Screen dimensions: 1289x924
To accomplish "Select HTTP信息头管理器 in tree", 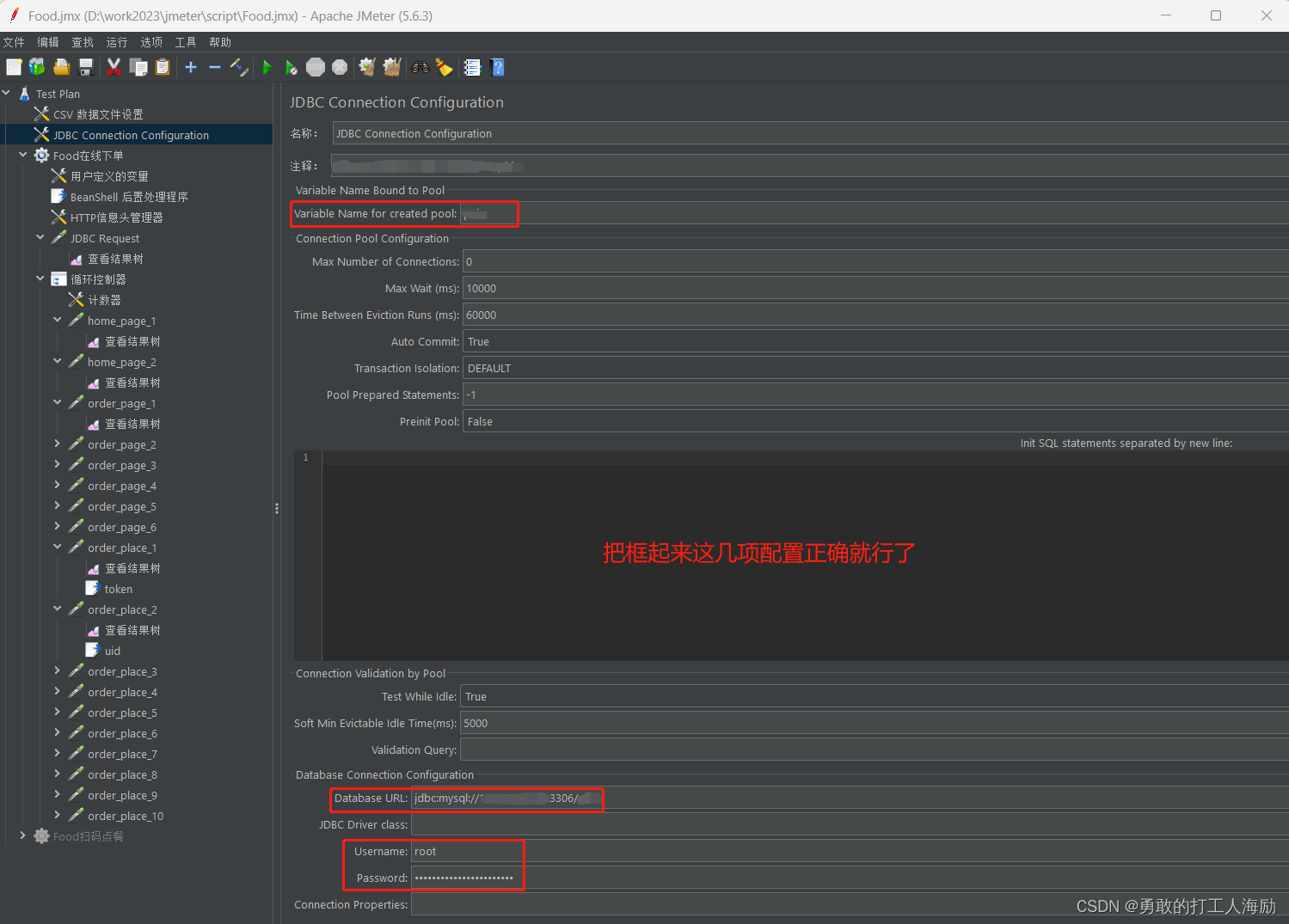I will pos(116,217).
